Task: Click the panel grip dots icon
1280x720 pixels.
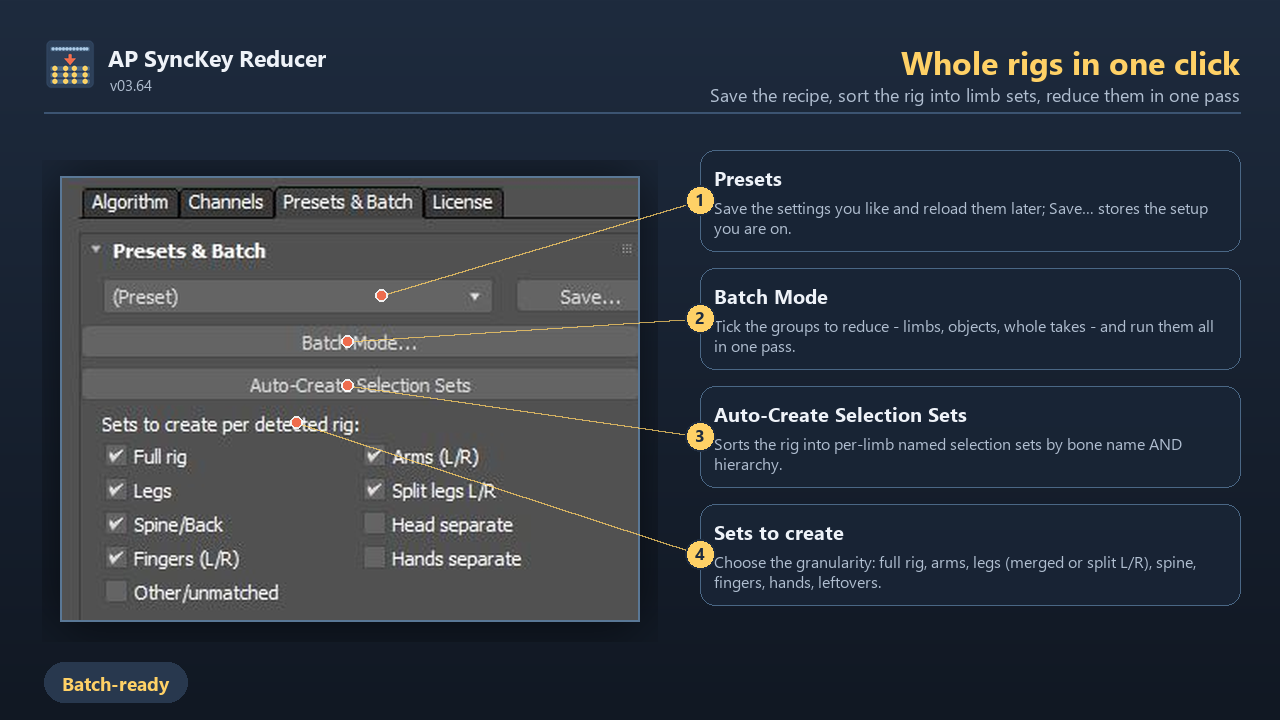Action: tap(627, 249)
